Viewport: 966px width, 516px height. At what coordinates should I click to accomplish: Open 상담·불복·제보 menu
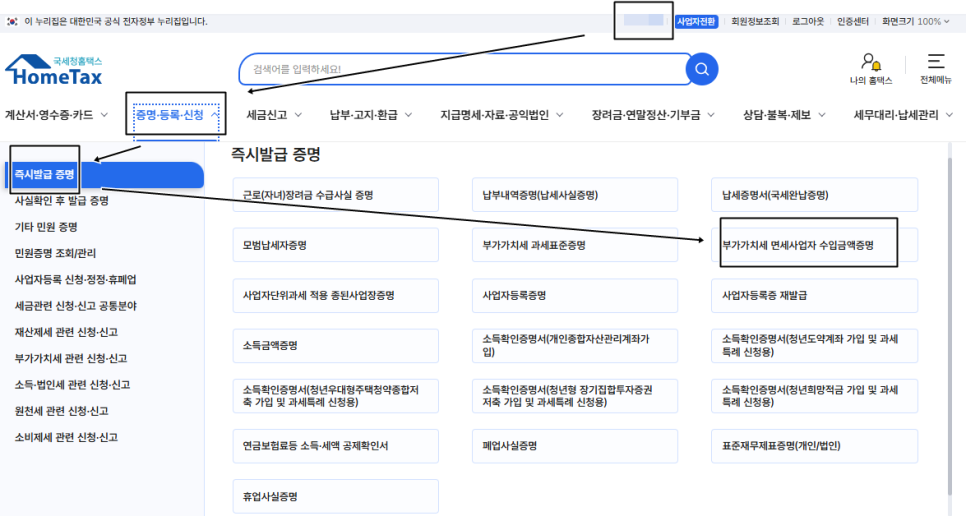coord(777,115)
